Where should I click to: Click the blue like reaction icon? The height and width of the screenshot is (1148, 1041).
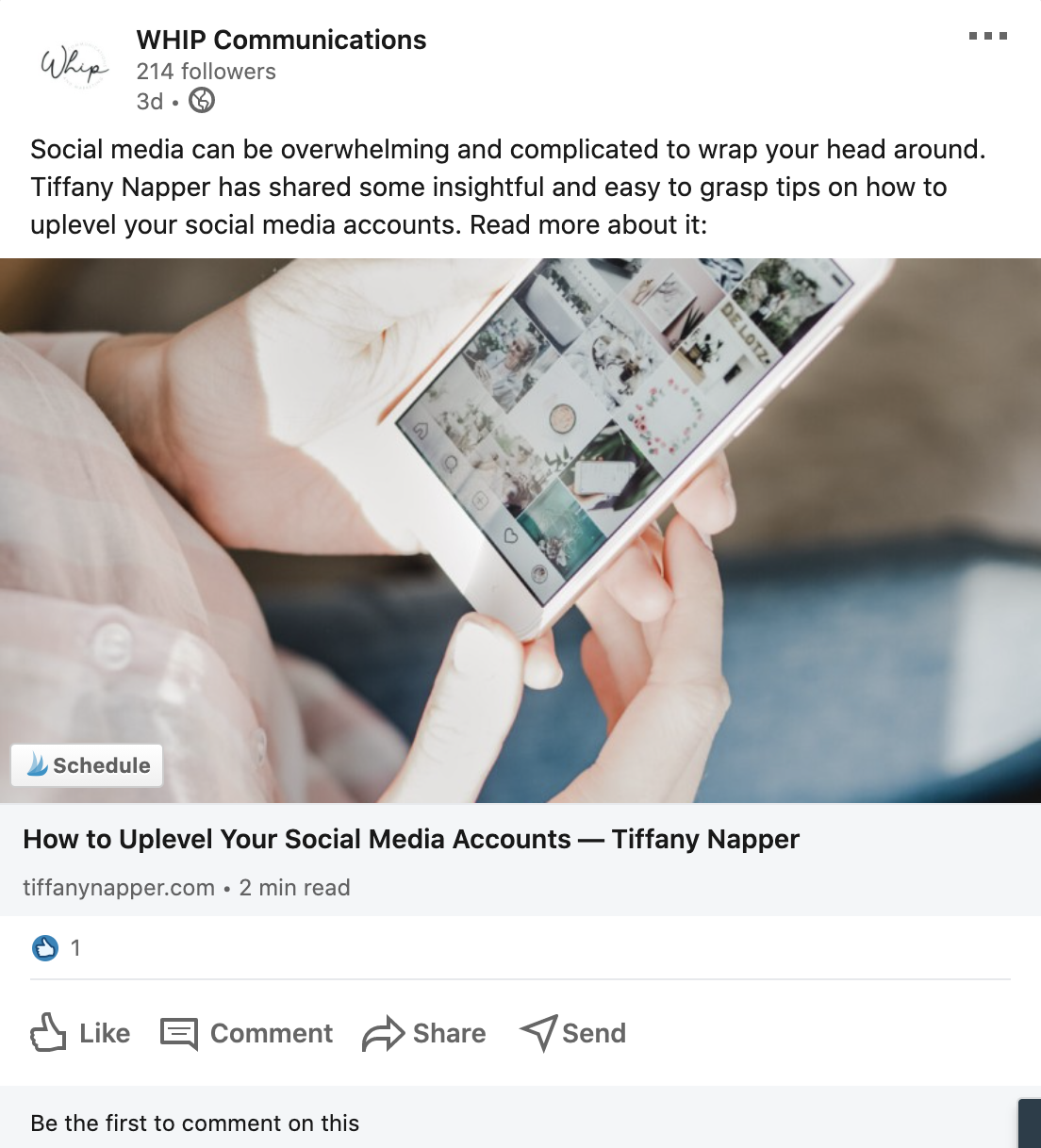click(x=45, y=948)
